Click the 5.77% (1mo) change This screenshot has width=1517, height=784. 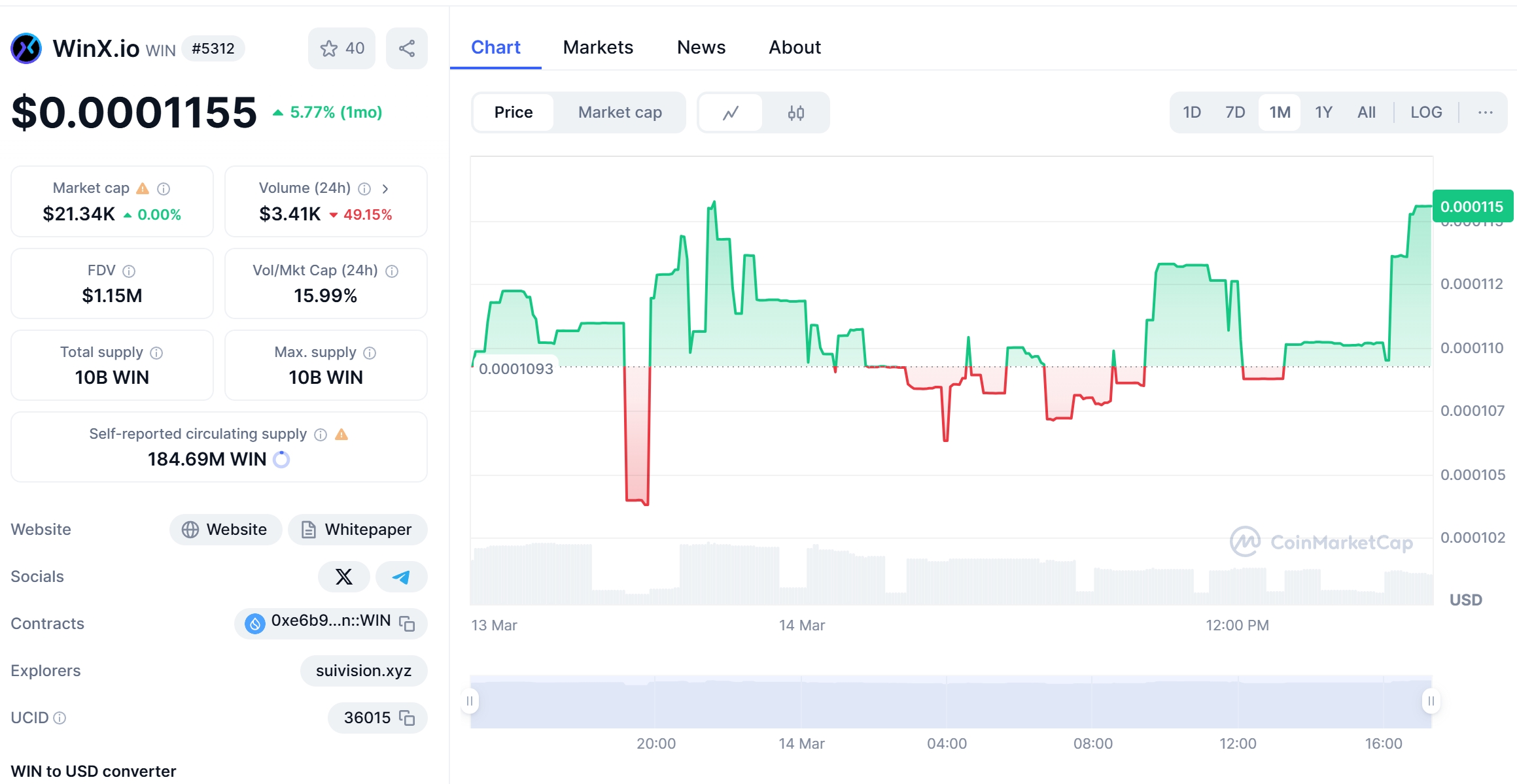327,112
